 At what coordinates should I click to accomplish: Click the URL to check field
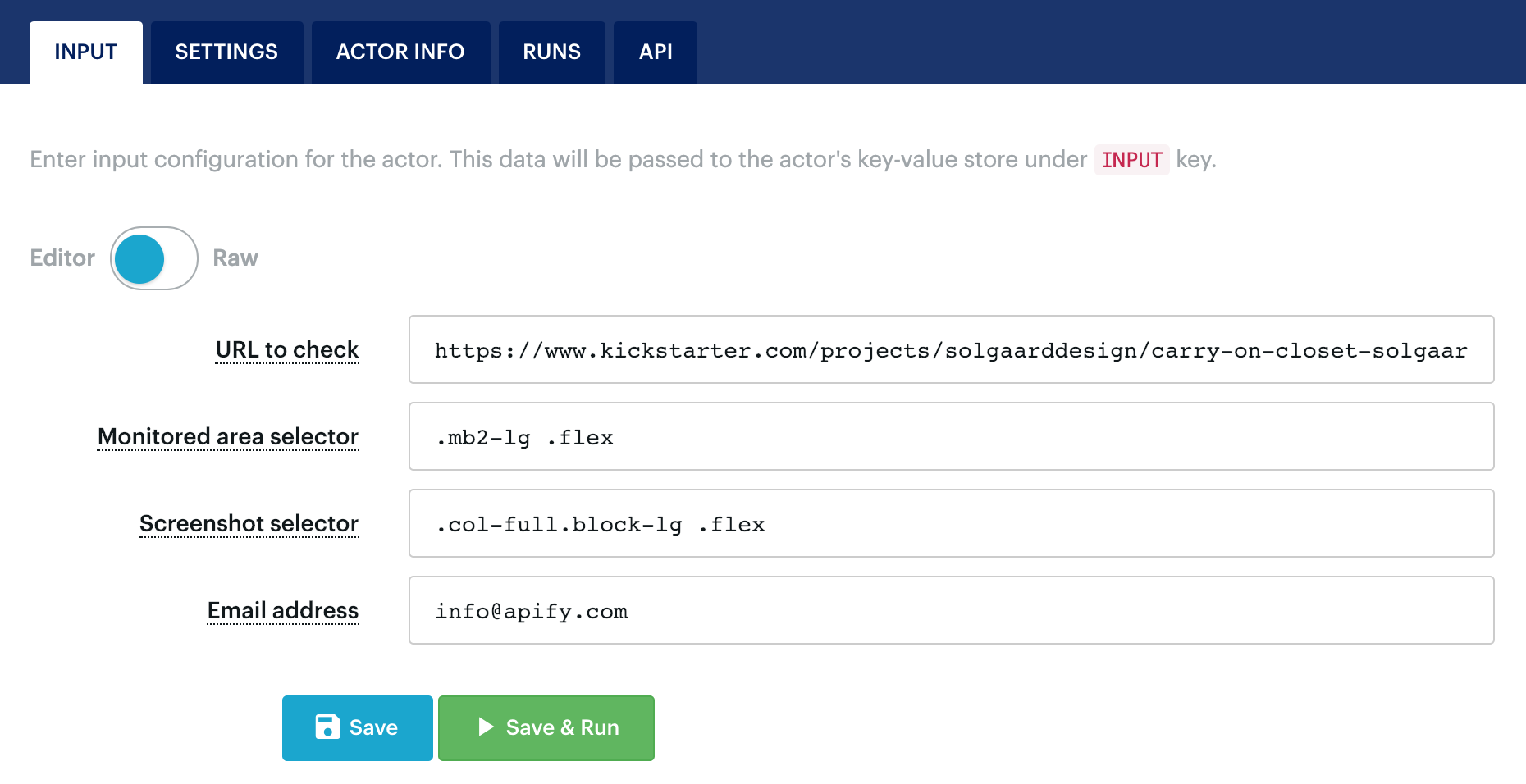[x=952, y=349]
